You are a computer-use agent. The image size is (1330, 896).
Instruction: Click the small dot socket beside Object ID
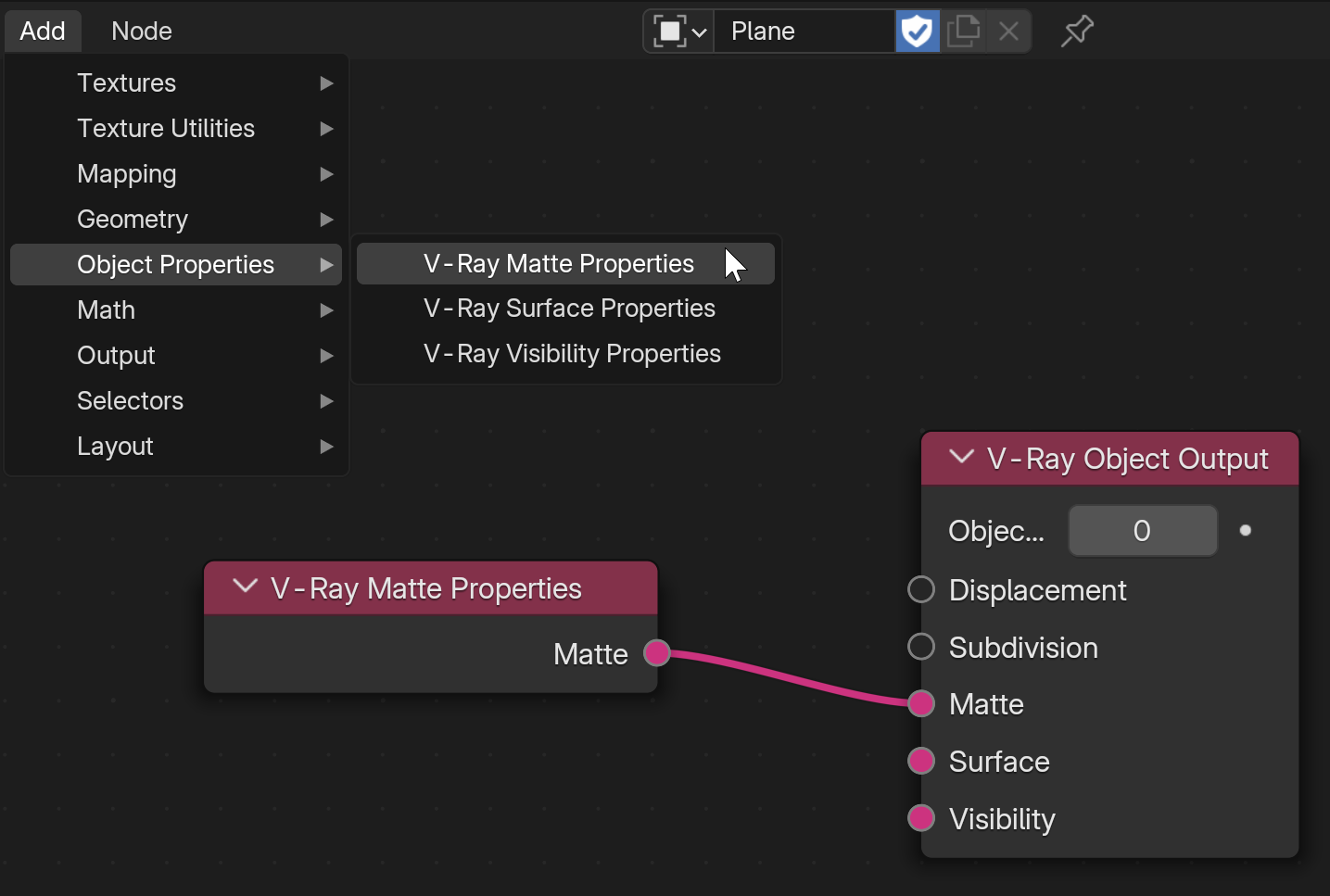[1246, 531]
